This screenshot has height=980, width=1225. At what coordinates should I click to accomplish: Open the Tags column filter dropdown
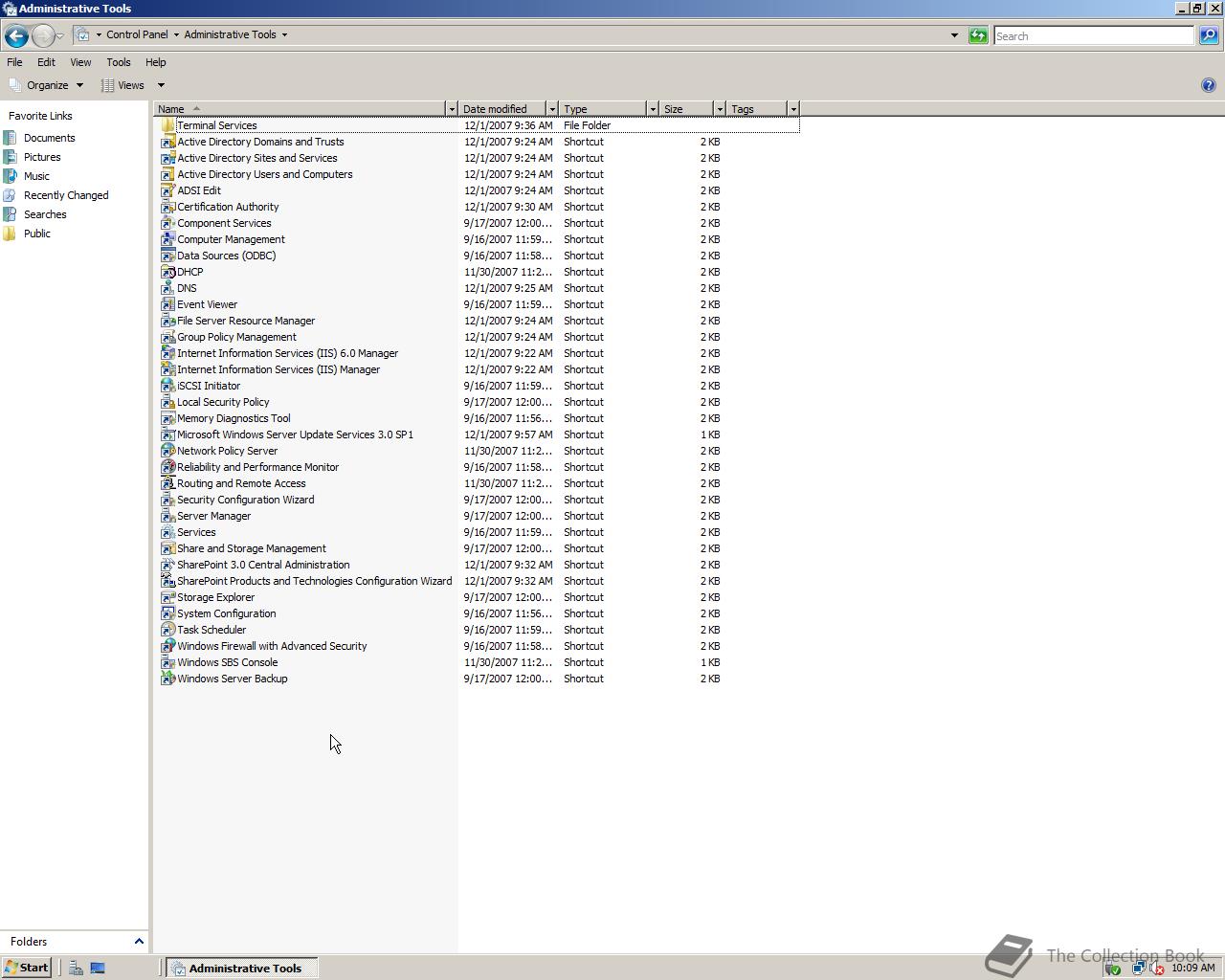pos(793,109)
